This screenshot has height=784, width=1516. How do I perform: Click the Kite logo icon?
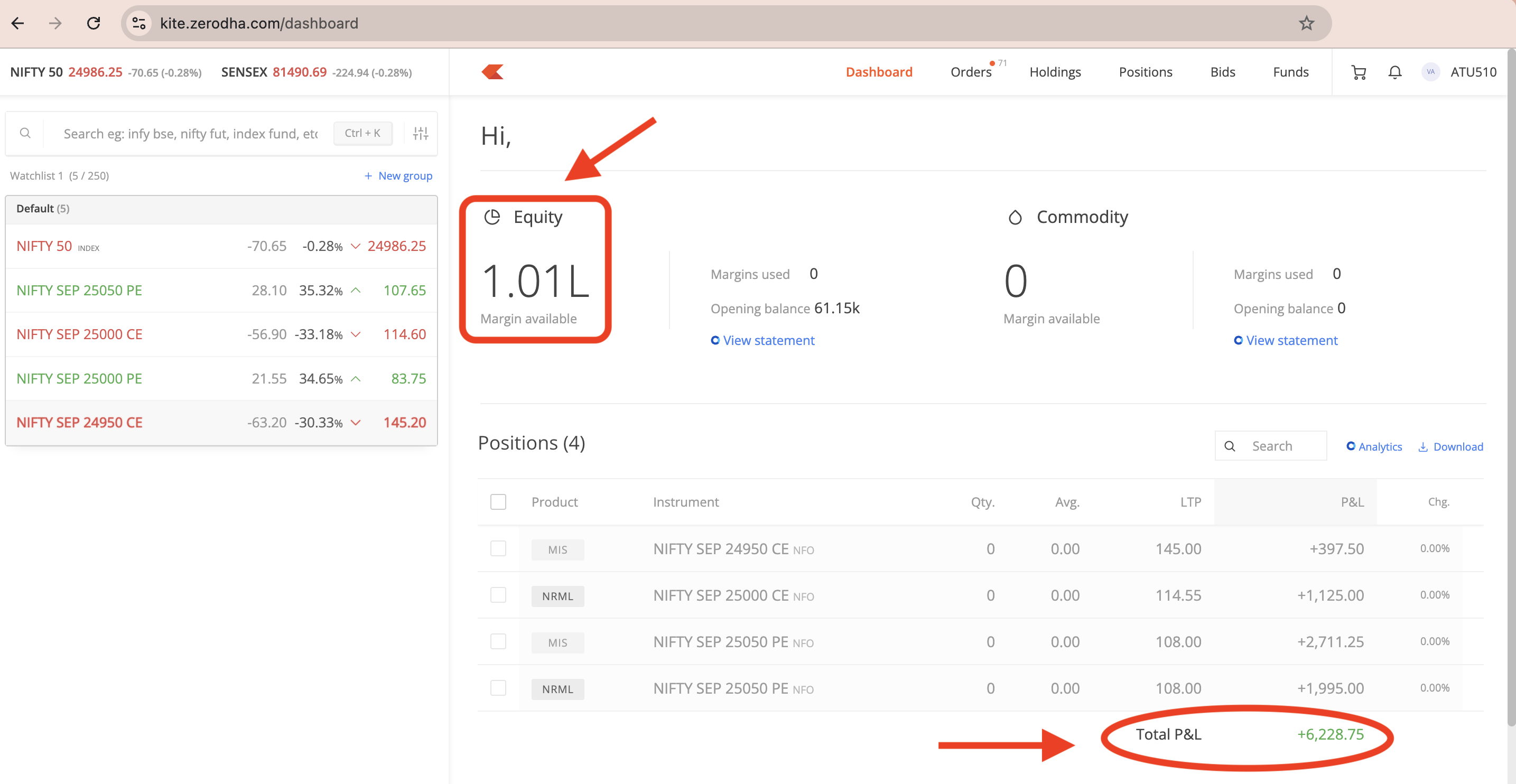[x=492, y=72]
